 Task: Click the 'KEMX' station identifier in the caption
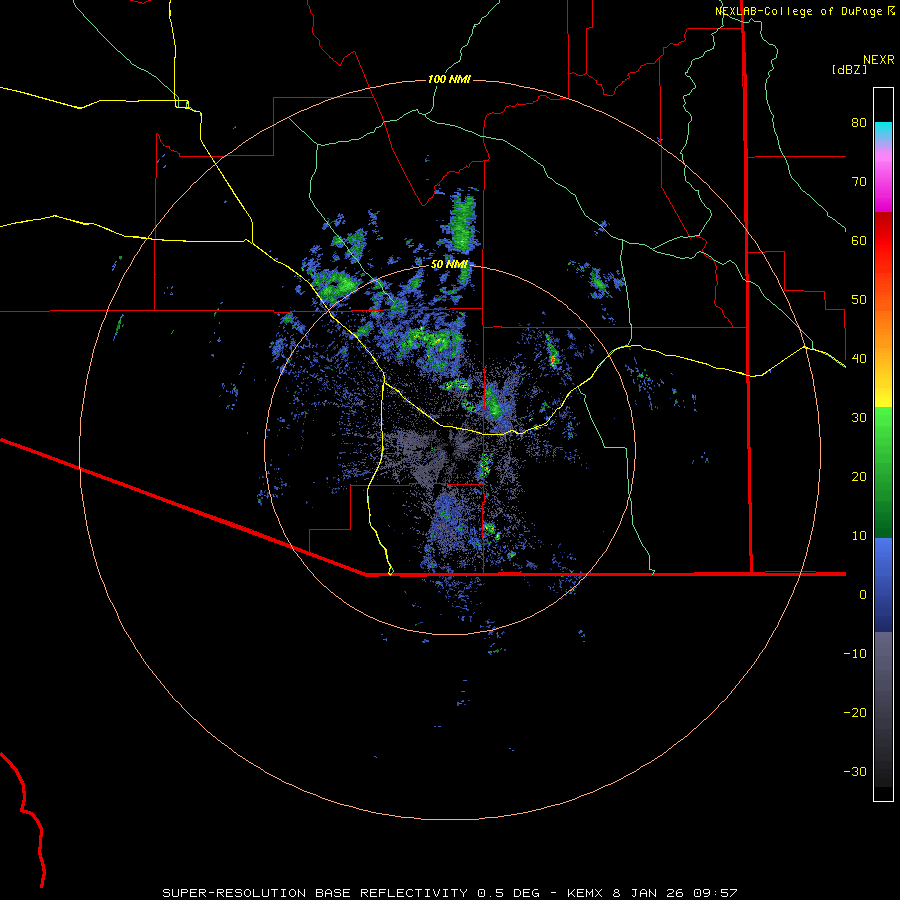(x=584, y=893)
